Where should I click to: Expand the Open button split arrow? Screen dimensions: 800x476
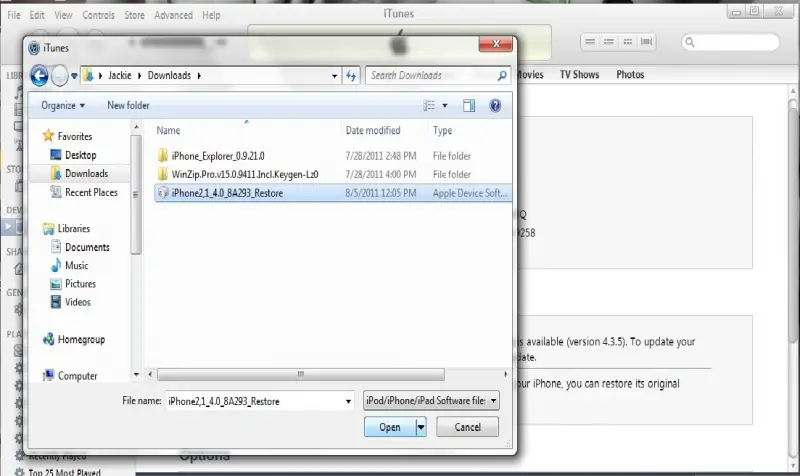(x=421, y=427)
